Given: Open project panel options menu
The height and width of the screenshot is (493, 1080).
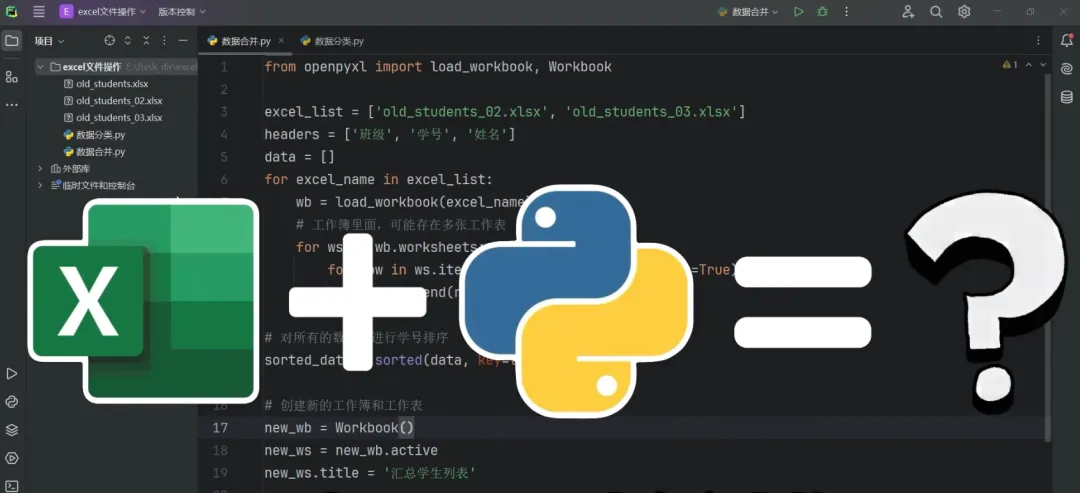Looking at the screenshot, I should 165,41.
